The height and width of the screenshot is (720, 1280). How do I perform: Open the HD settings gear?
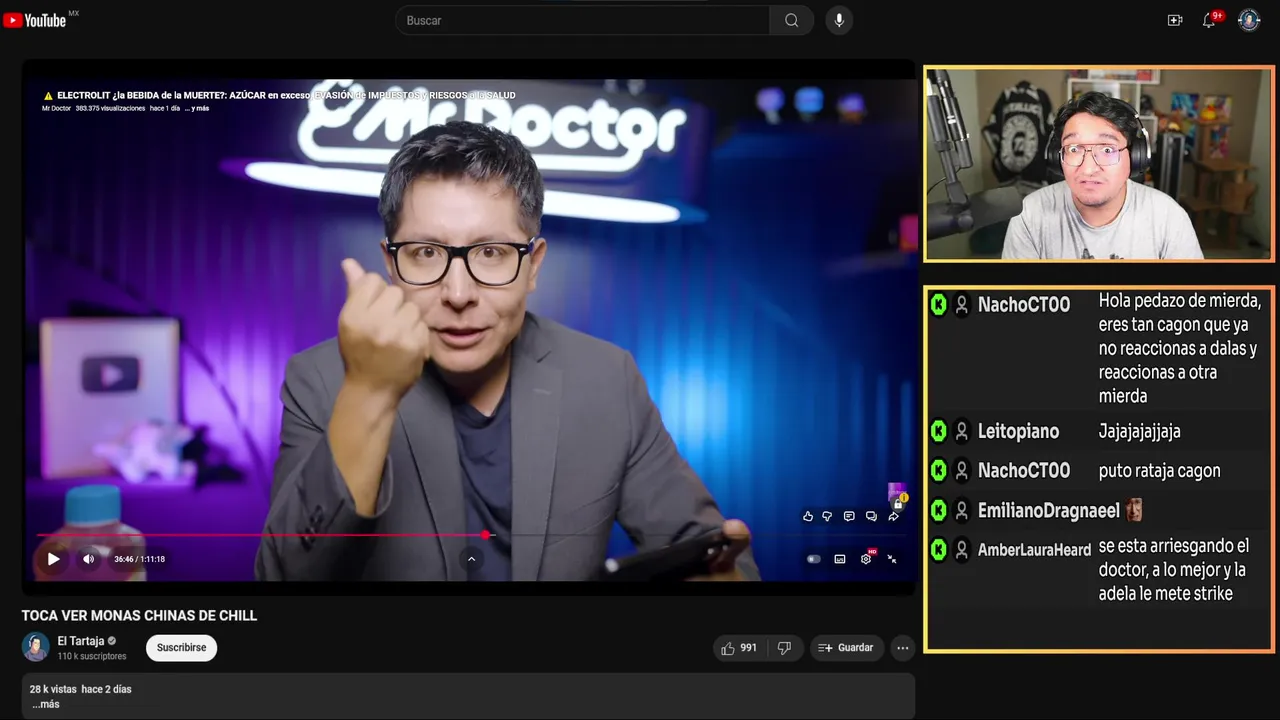[x=866, y=558]
